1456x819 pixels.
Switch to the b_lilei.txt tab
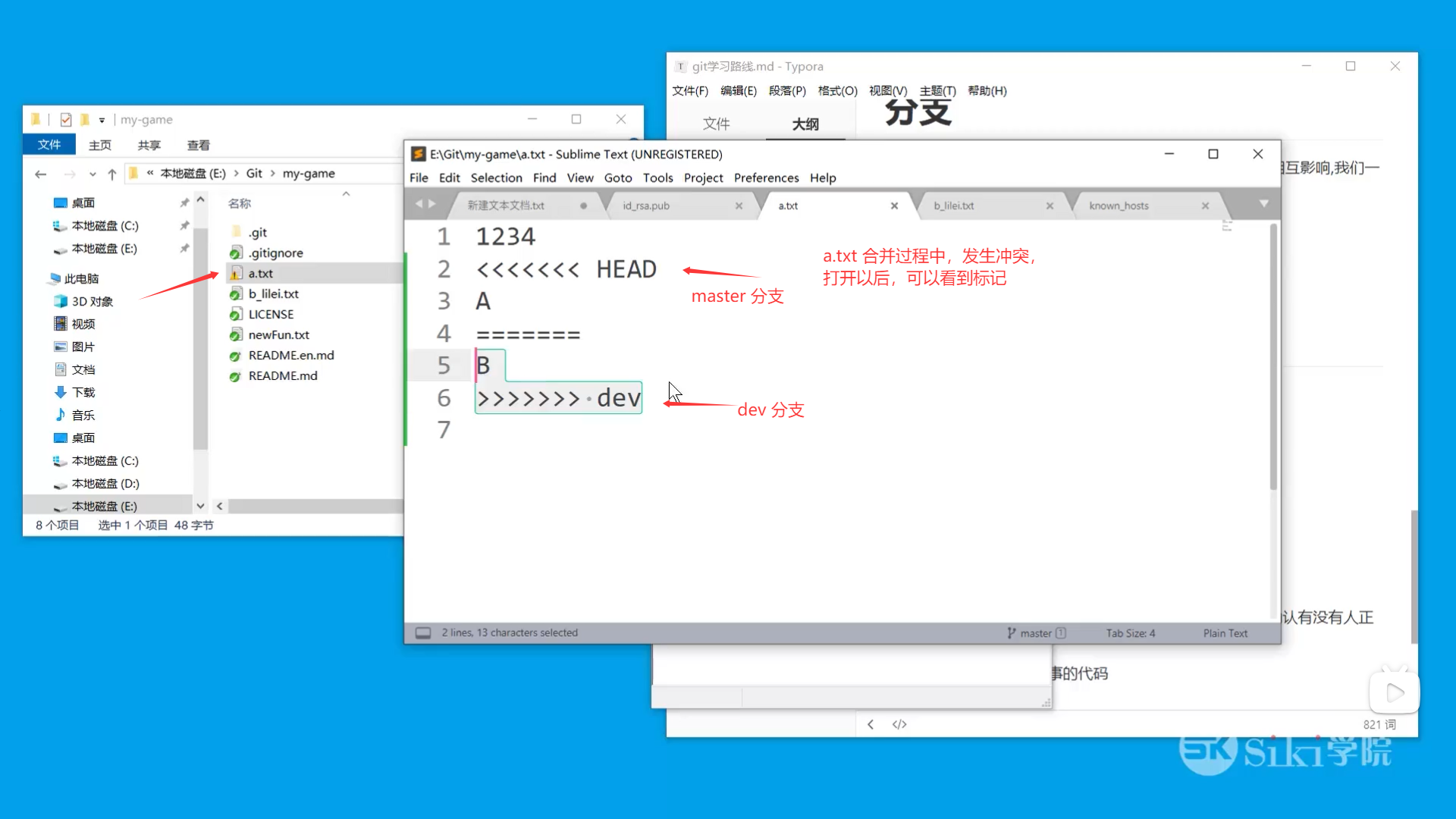[954, 206]
